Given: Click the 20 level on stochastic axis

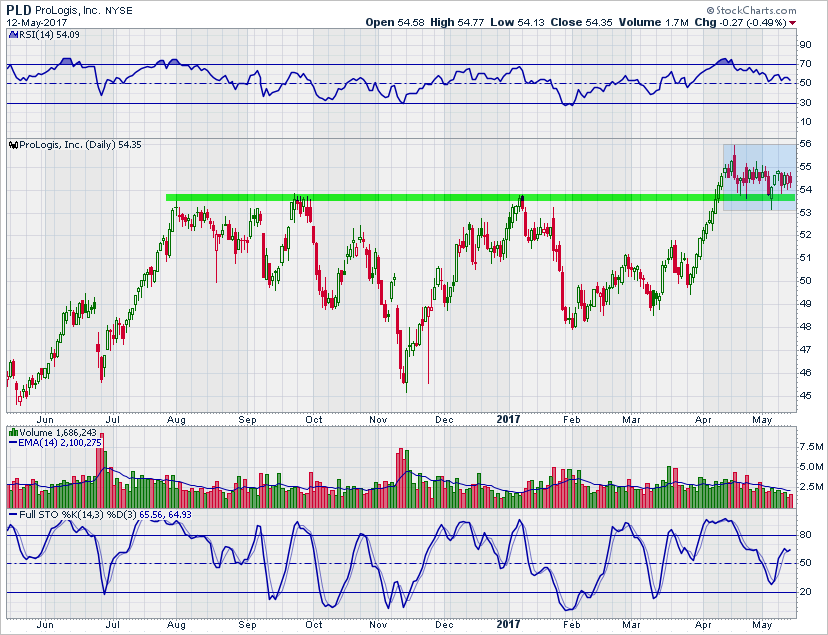Looking at the screenshot, I should point(805,592).
